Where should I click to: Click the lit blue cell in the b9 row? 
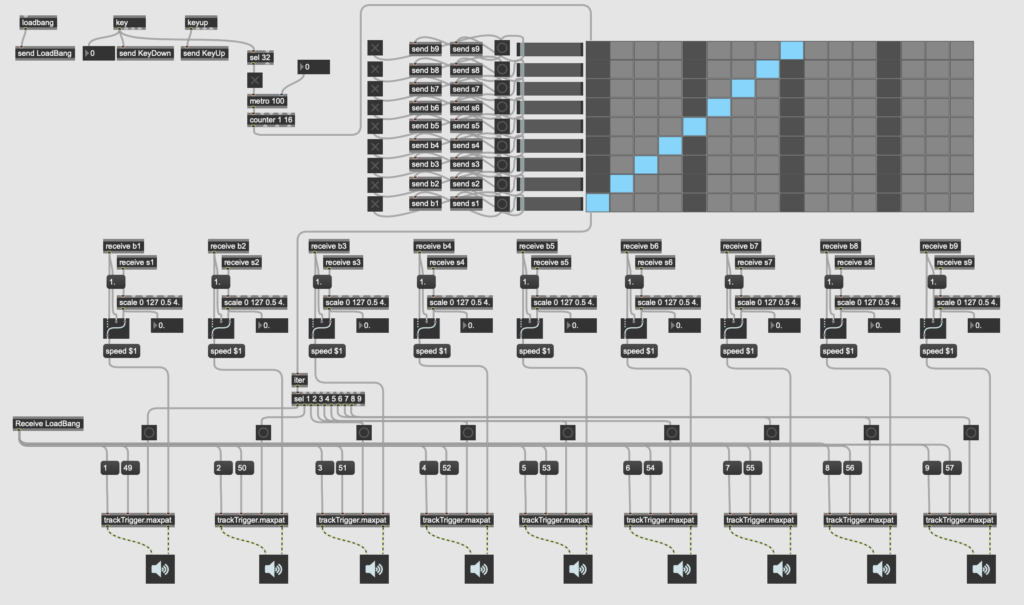click(x=792, y=50)
